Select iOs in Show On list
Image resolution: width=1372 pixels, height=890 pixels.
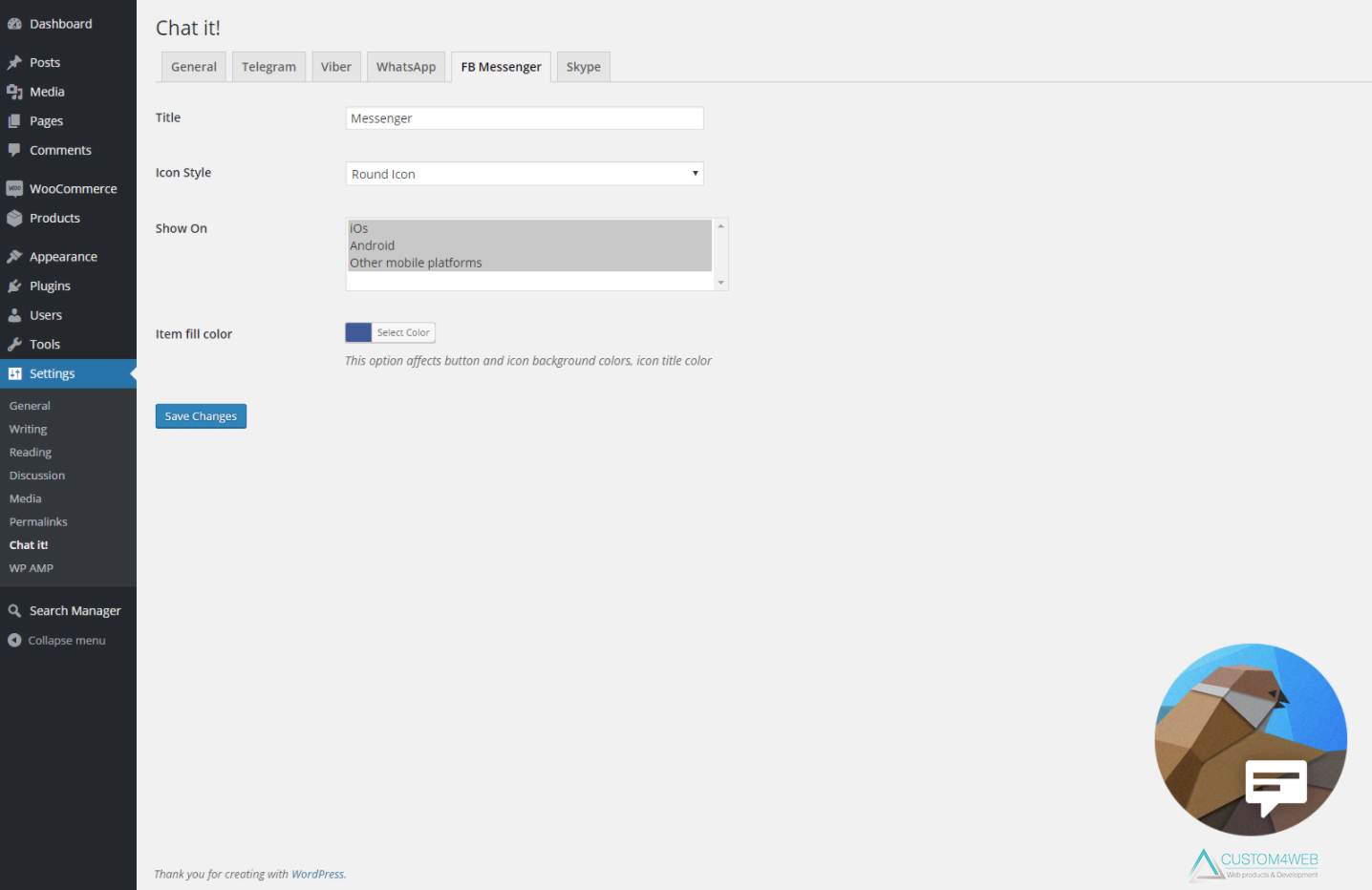point(530,228)
